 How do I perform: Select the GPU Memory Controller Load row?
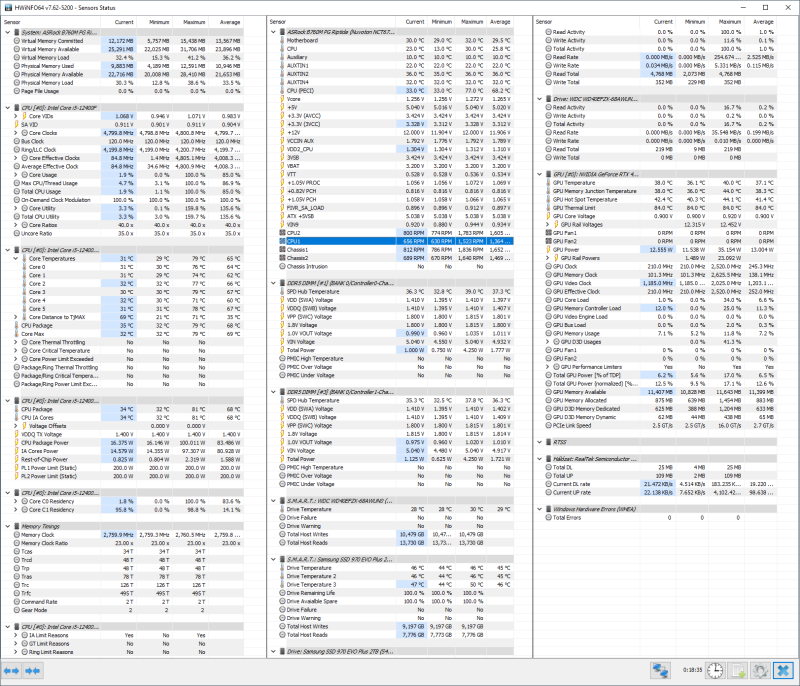(660, 308)
